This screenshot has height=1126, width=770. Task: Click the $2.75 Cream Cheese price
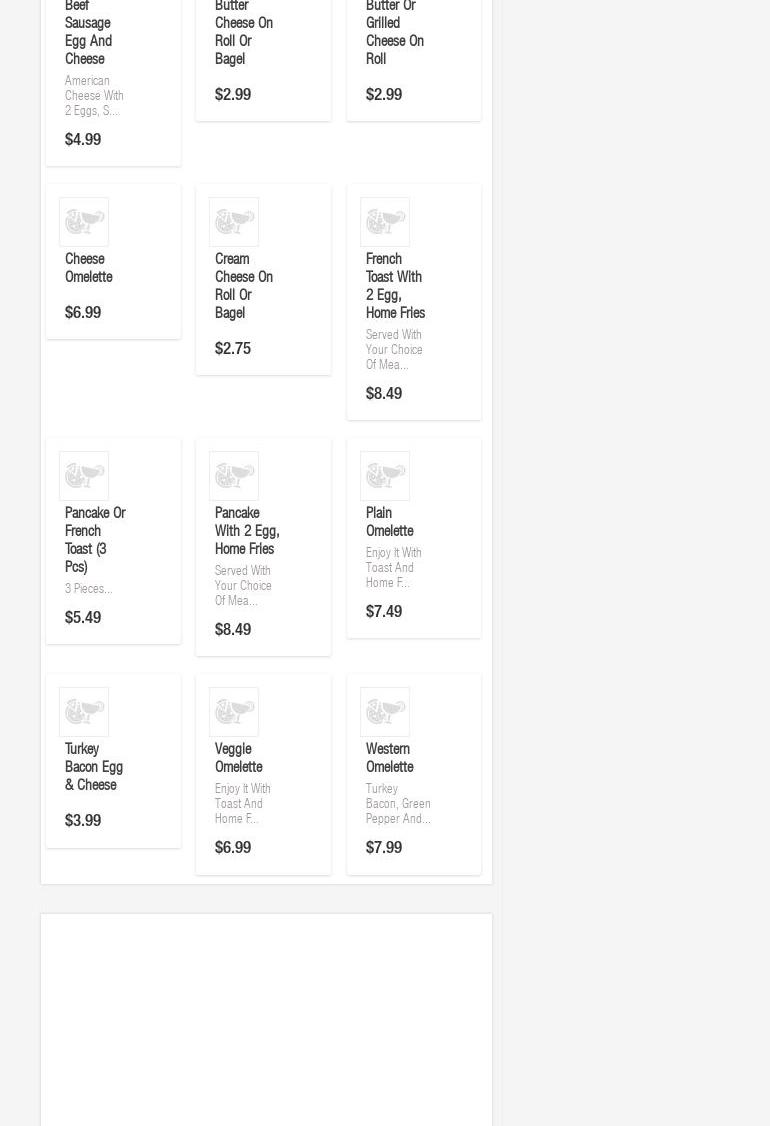[x=233, y=349]
